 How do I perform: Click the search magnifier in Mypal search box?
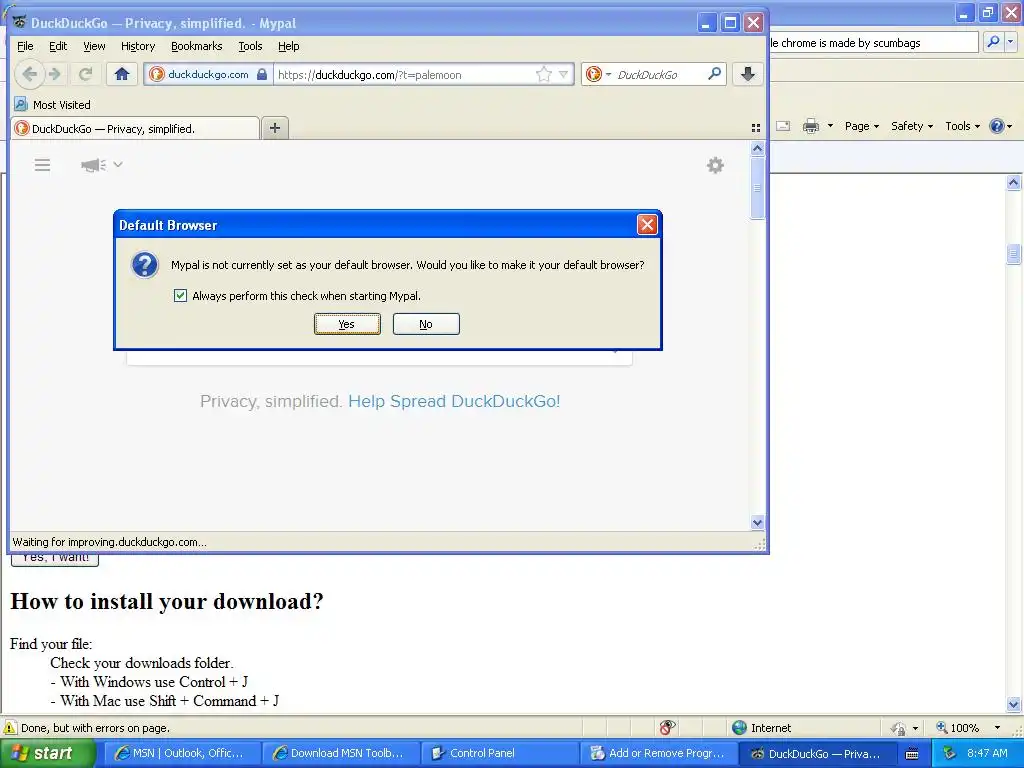(x=714, y=74)
